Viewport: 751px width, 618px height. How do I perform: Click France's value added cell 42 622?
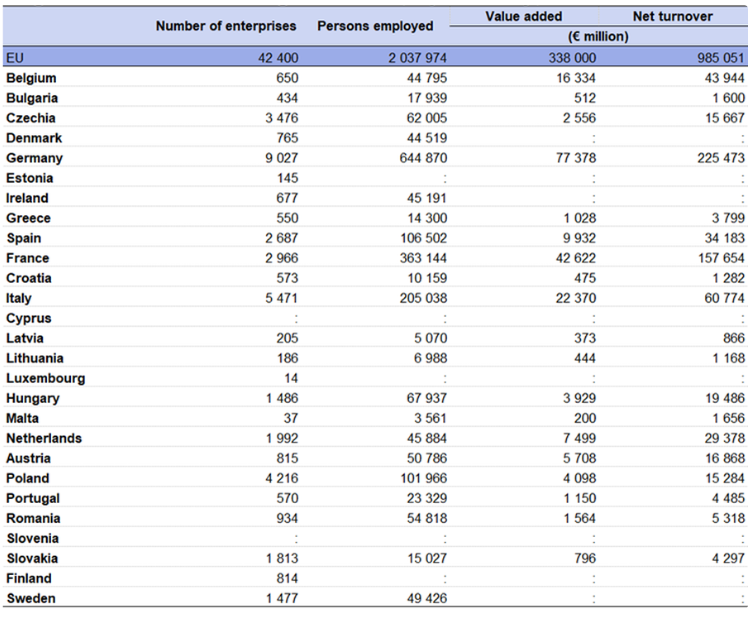click(x=573, y=258)
